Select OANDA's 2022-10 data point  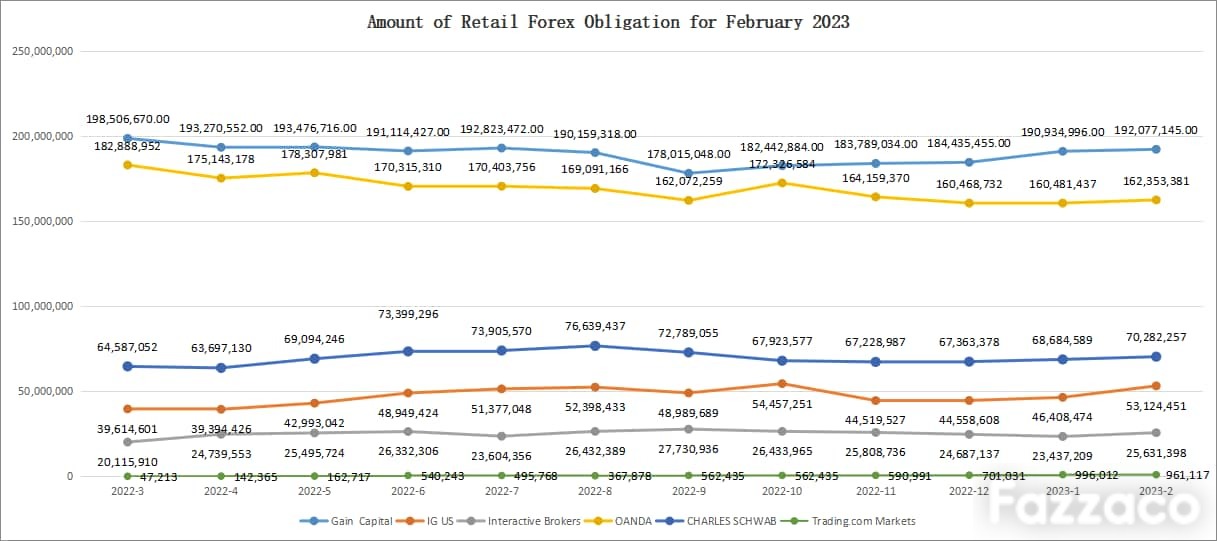pos(782,182)
